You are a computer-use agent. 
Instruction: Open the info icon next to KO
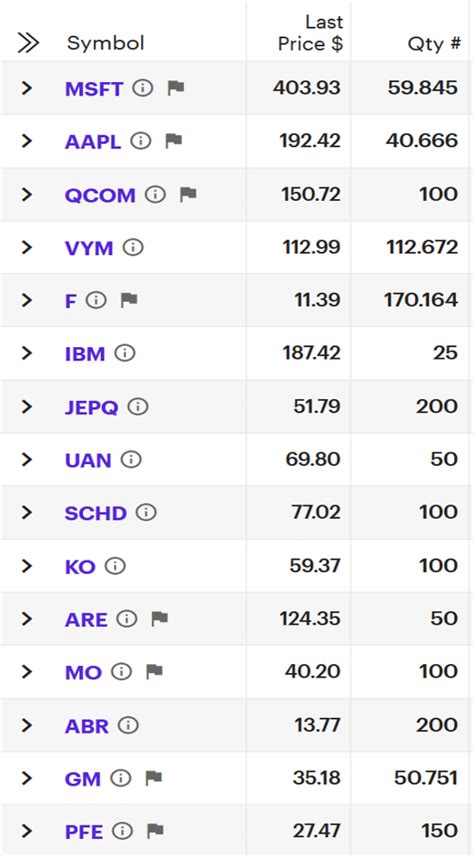tap(115, 566)
